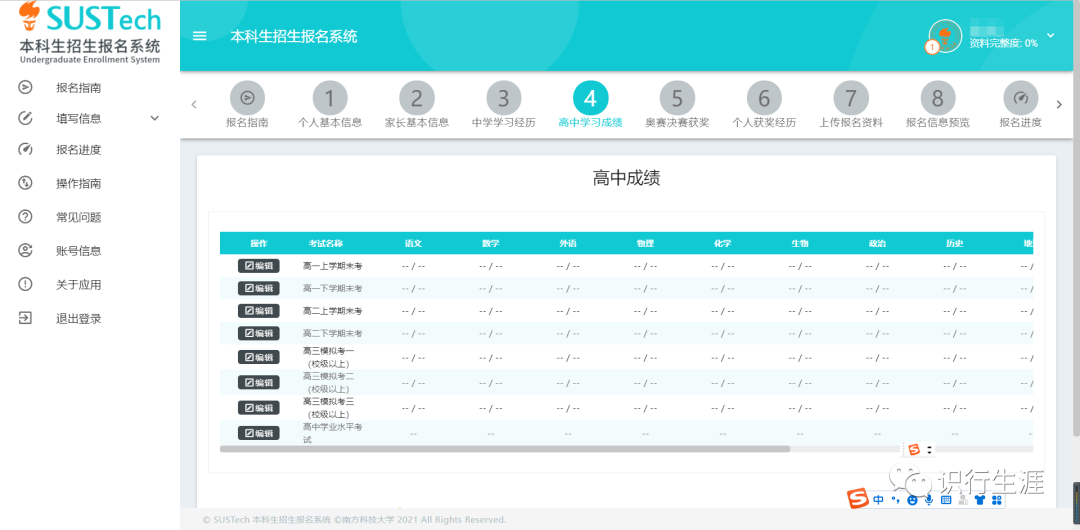Click the 历史 column header
Viewport: 1080px width, 530px height.
click(x=955, y=243)
